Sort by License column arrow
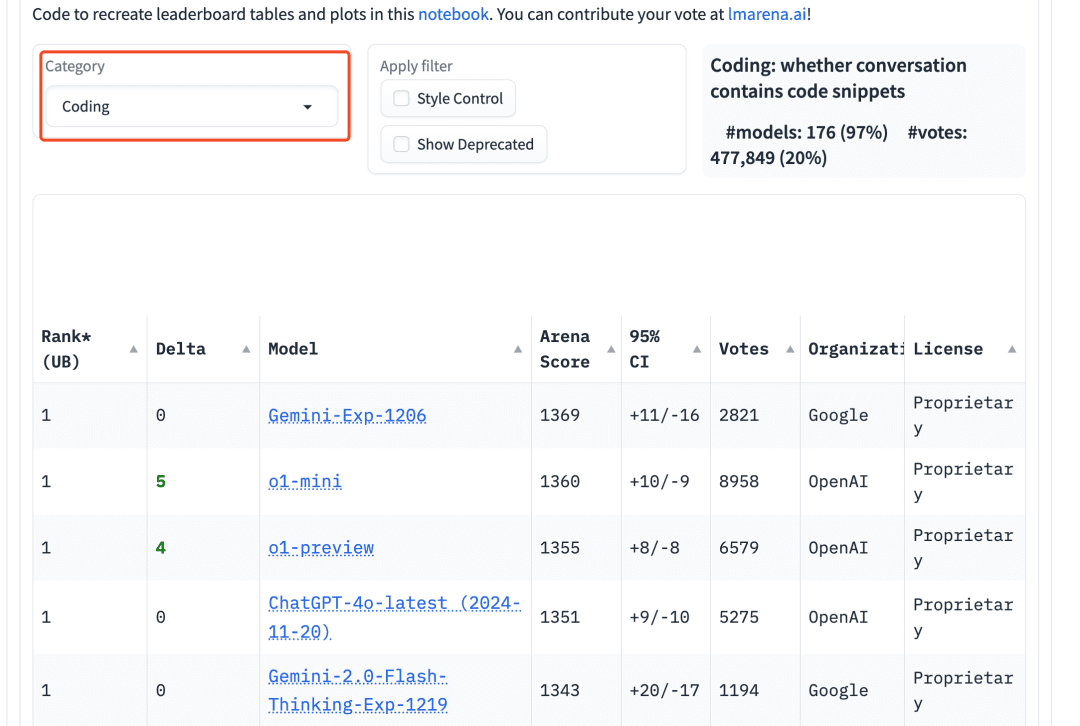 click(1012, 349)
